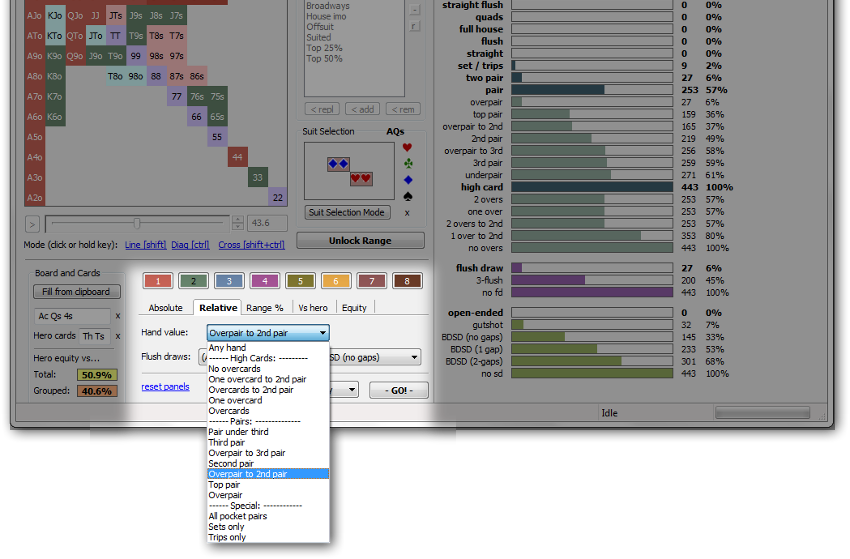Click the two-diamonds suit combination card
The width and height of the screenshot is (850, 559).
tap(339, 163)
